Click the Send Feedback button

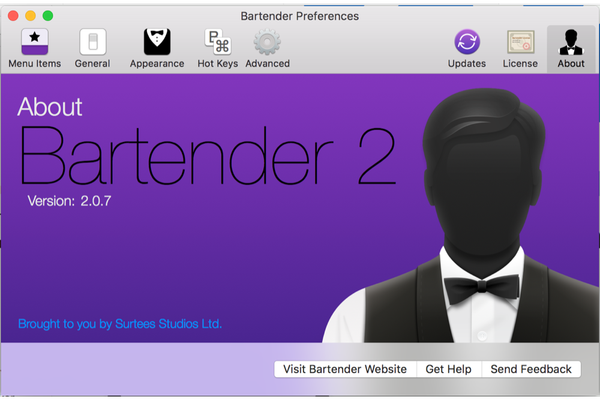(530, 369)
